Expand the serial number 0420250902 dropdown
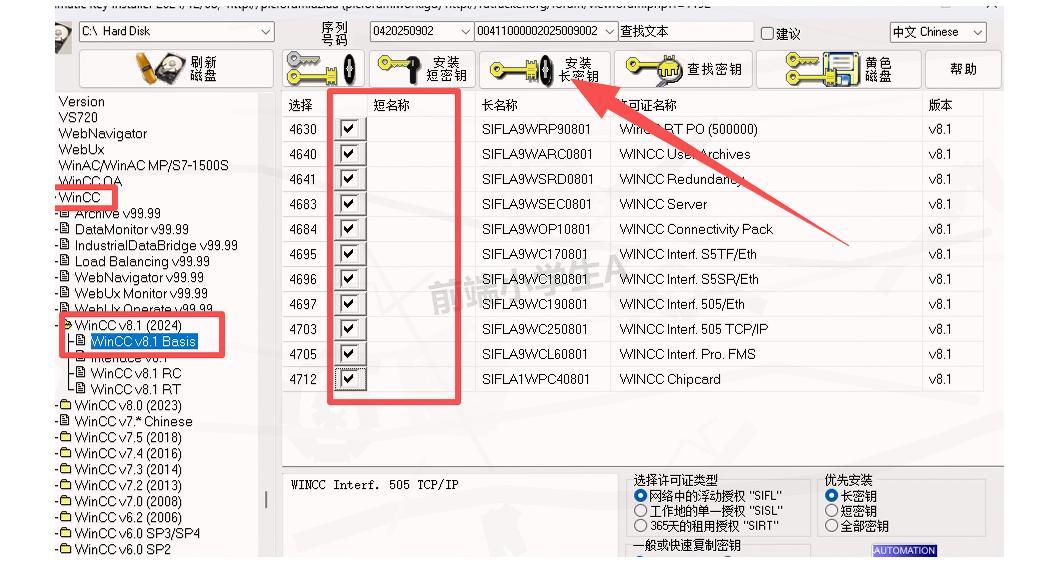This screenshot has height=563, width=1059. coord(464,32)
